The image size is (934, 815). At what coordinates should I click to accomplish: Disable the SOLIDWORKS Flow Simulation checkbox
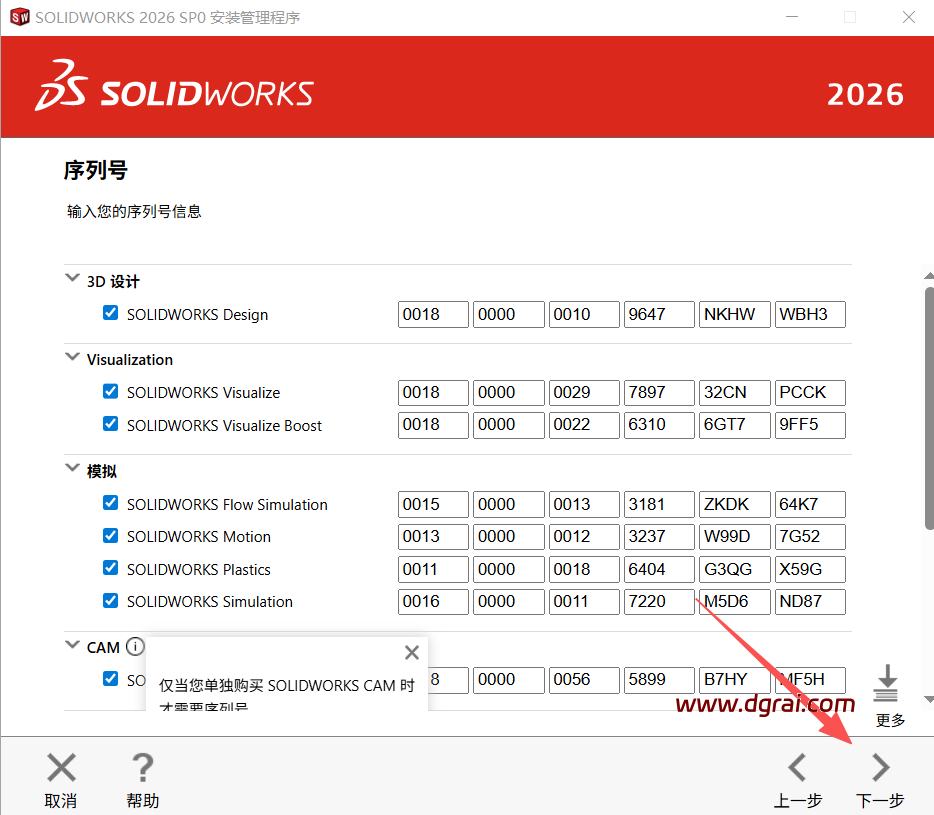[111, 504]
